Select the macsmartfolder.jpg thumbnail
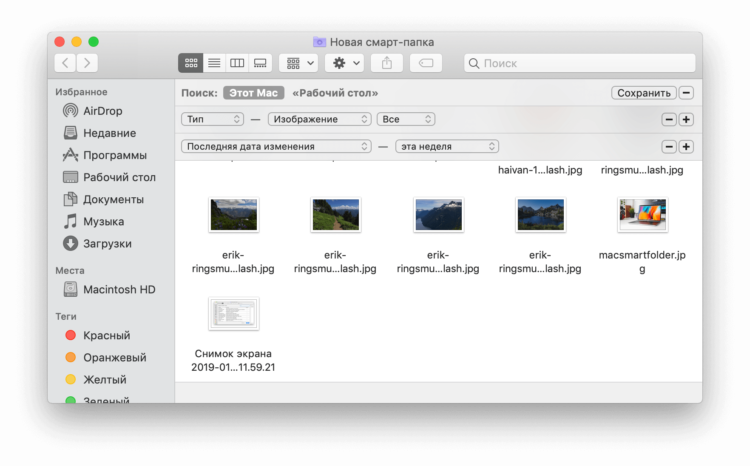This screenshot has width=750, height=466. (x=642, y=215)
